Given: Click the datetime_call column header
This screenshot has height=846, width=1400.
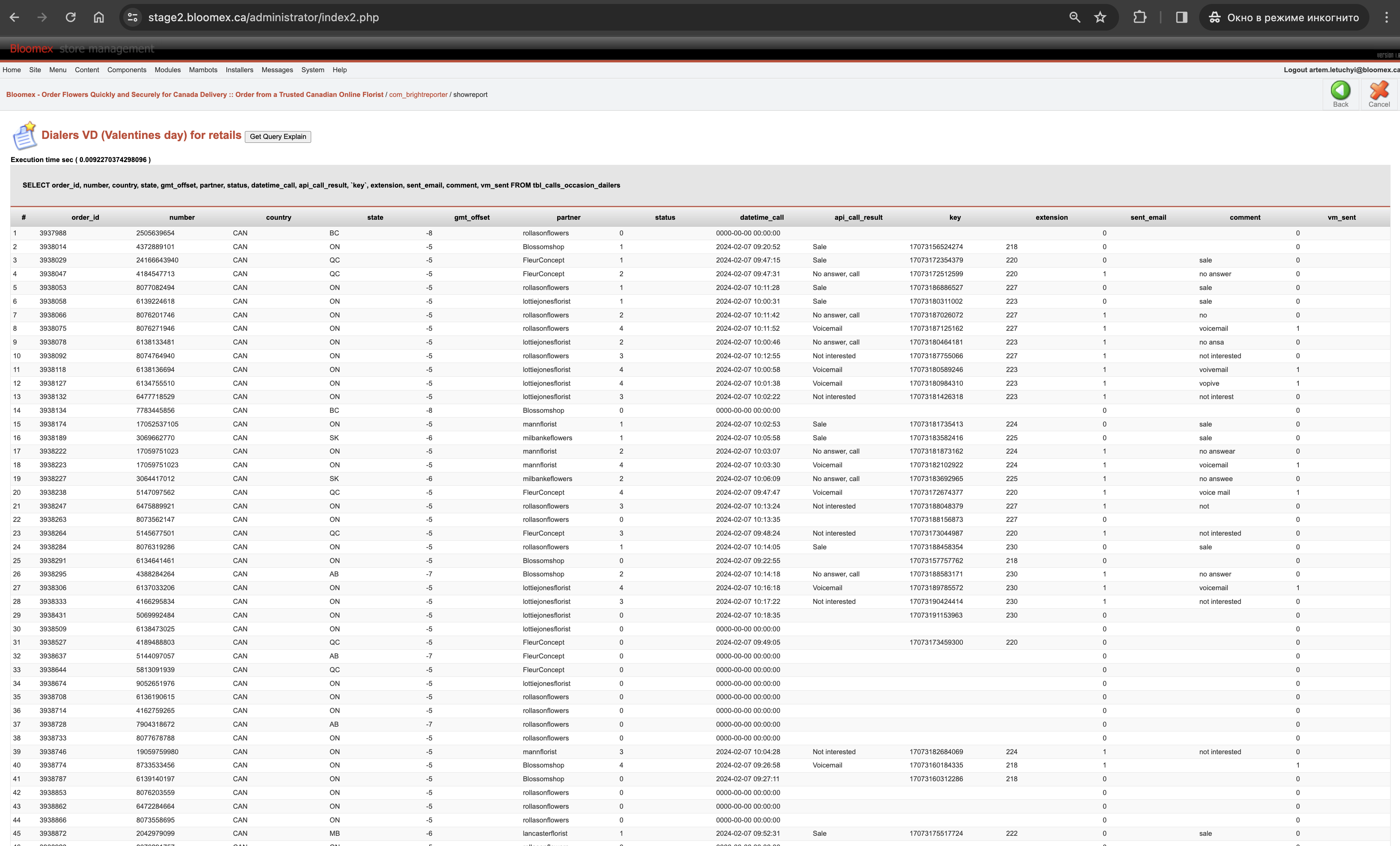Looking at the screenshot, I should pyautogui.click(x=762, y=218).
